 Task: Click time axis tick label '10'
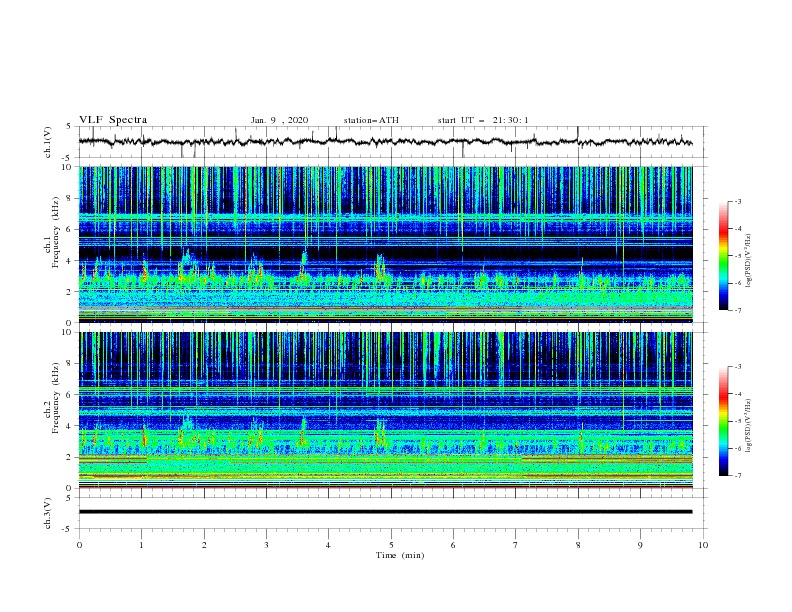[703, 545]
